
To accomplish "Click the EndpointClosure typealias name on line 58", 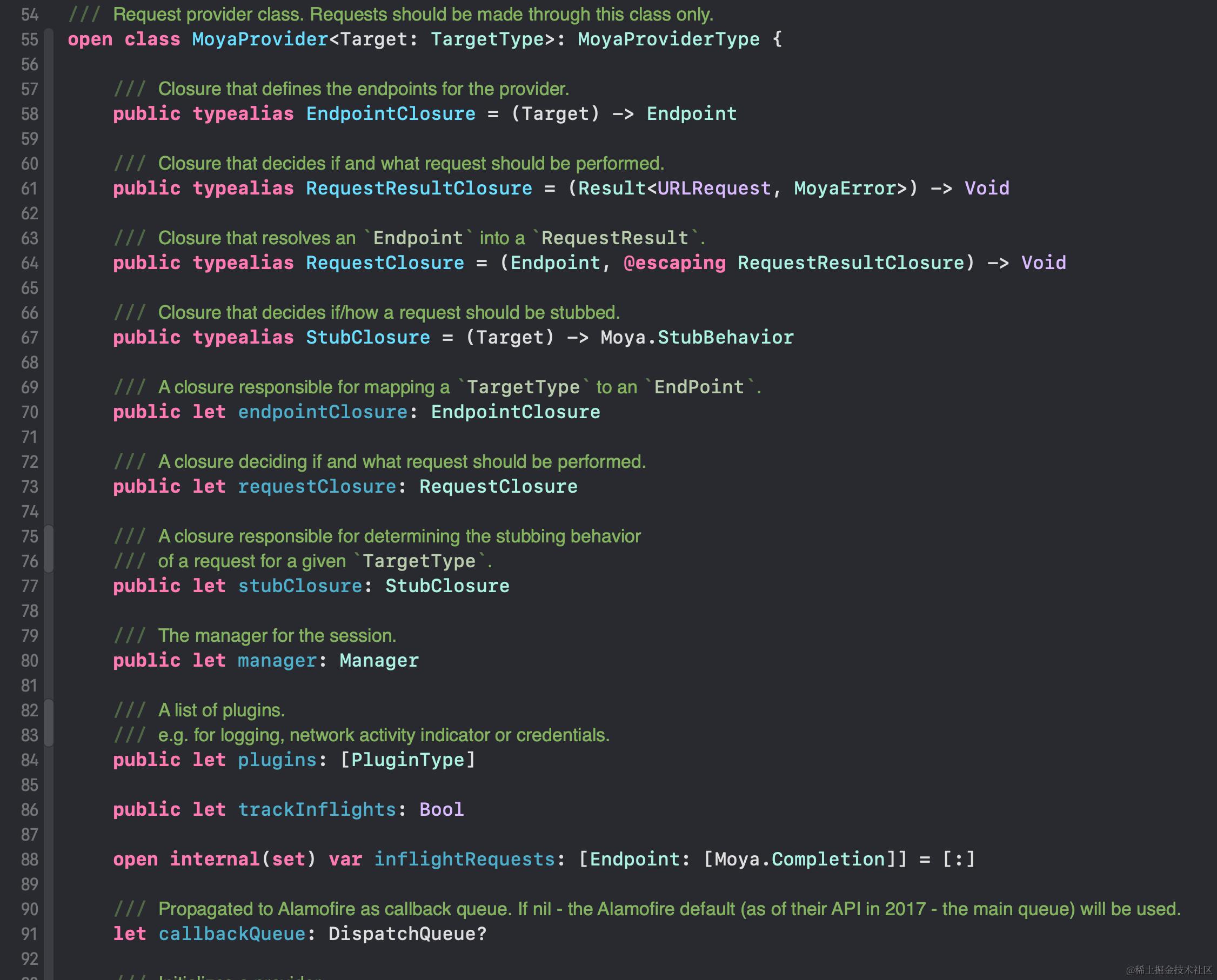I will 390,114.
